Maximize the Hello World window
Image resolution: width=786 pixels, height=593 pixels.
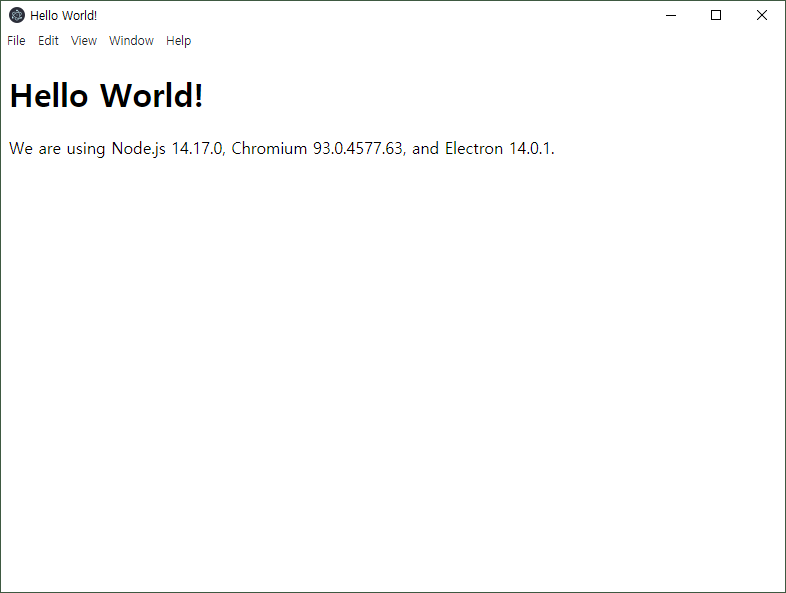point(716,15)
